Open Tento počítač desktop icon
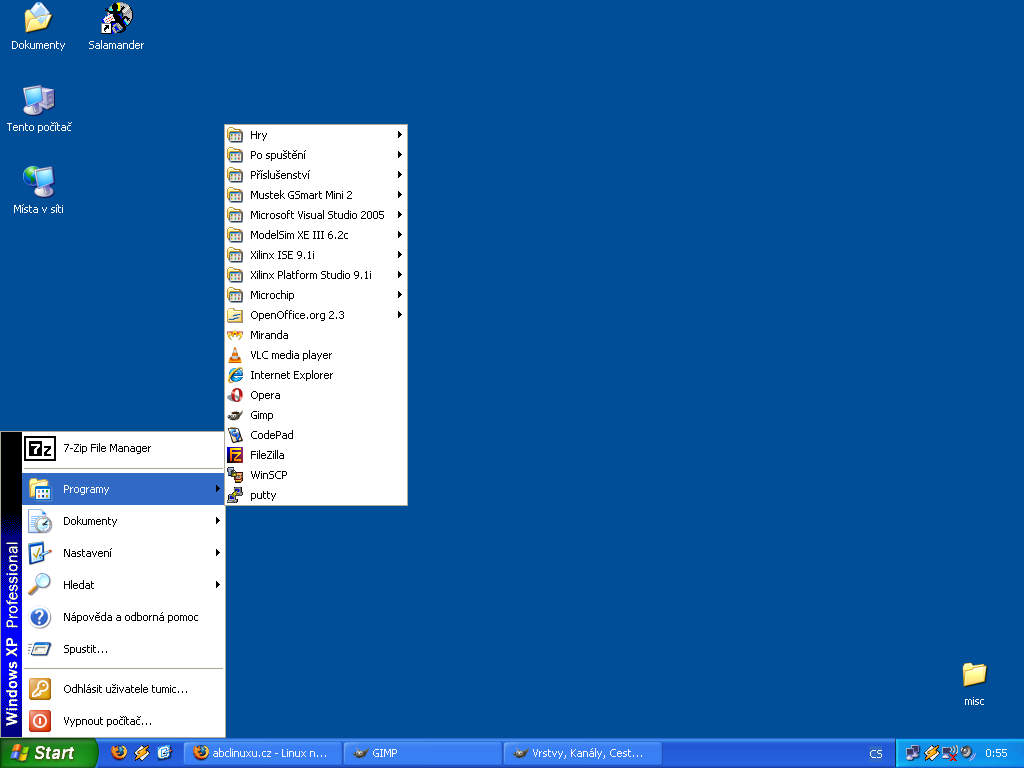Image resolution: width=1024 pixels, height=768 pixels. pyautogui.click(x=39, y=100)
